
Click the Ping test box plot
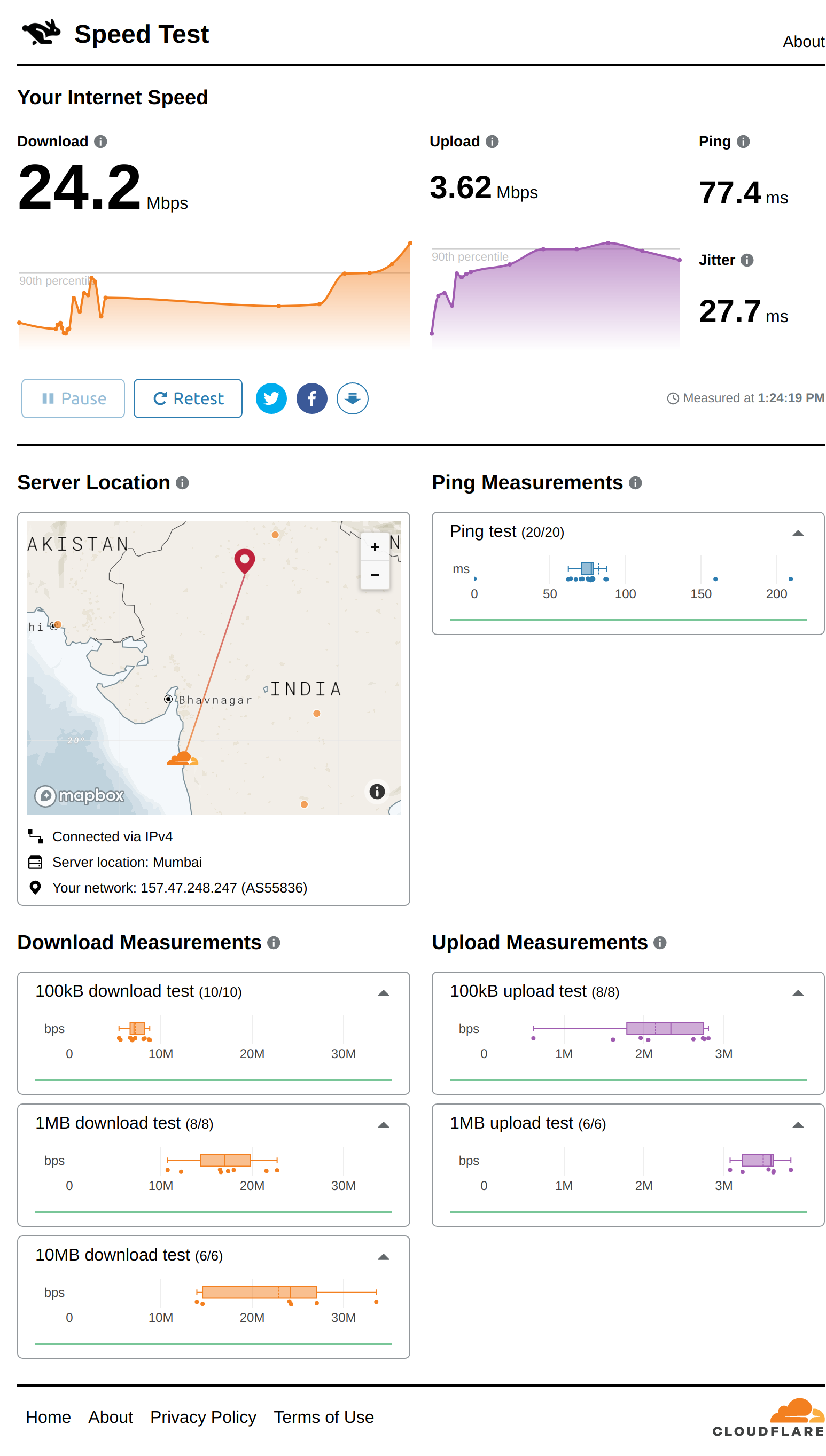(587, 568)
